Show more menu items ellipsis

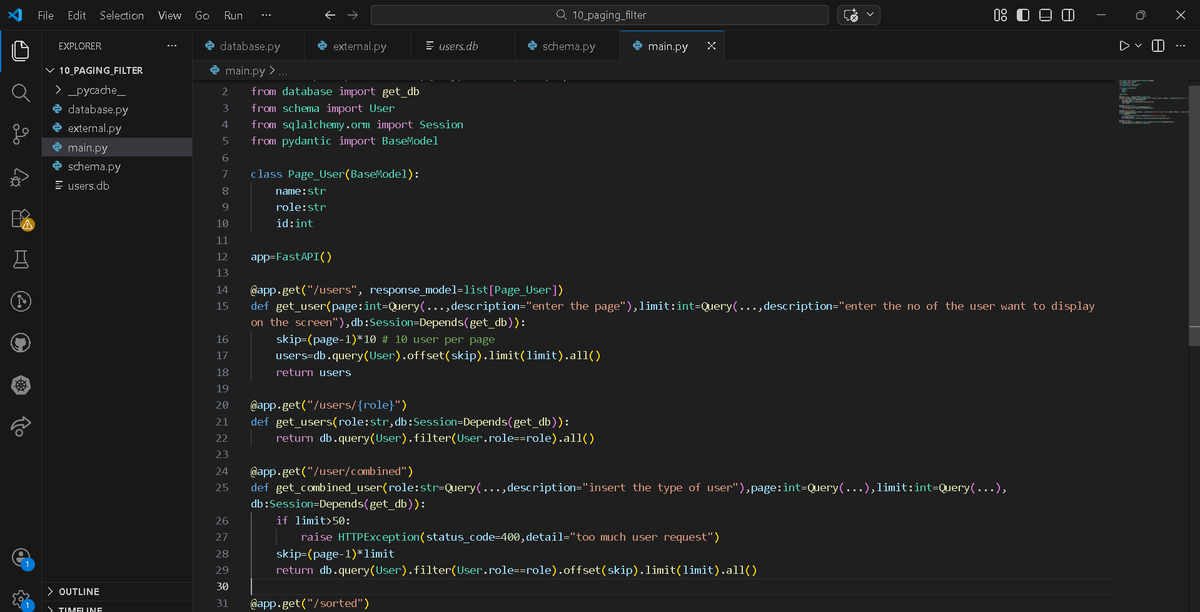click(x=265, y=15)
